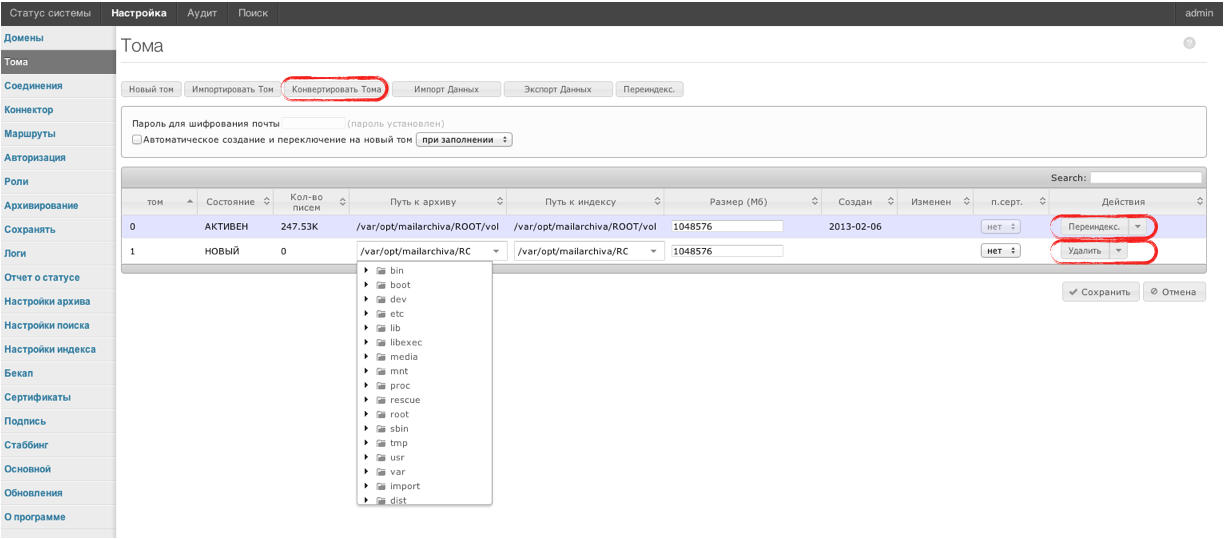
Task: Click the bin folder icon in tree
Action: tap(381, 271)
